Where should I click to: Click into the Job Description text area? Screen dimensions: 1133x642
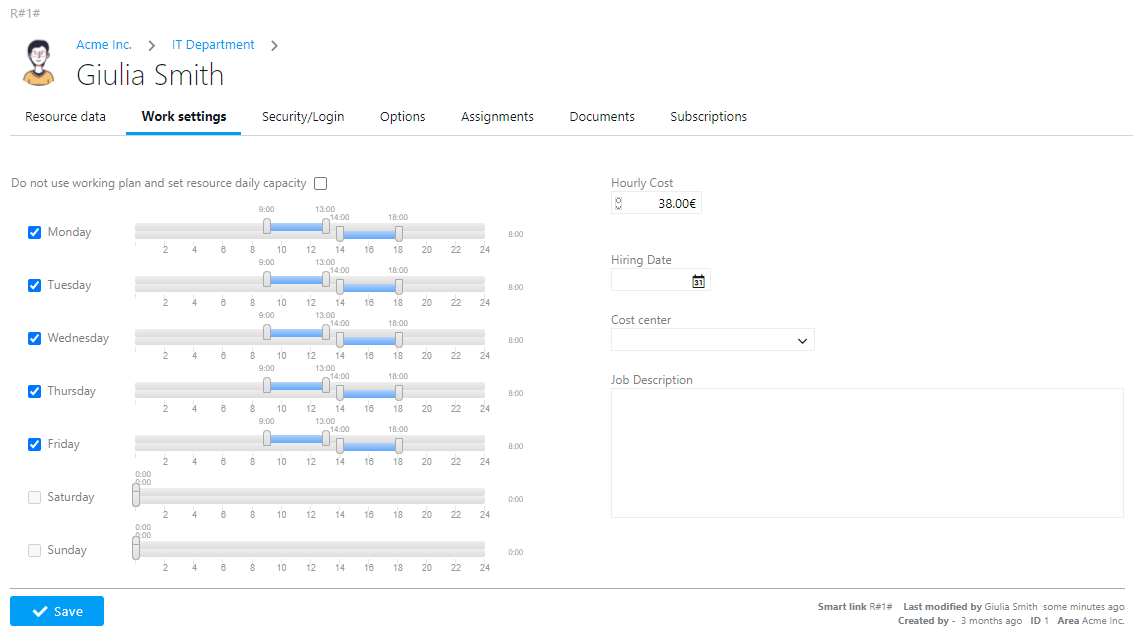click(x=866, y=452)
